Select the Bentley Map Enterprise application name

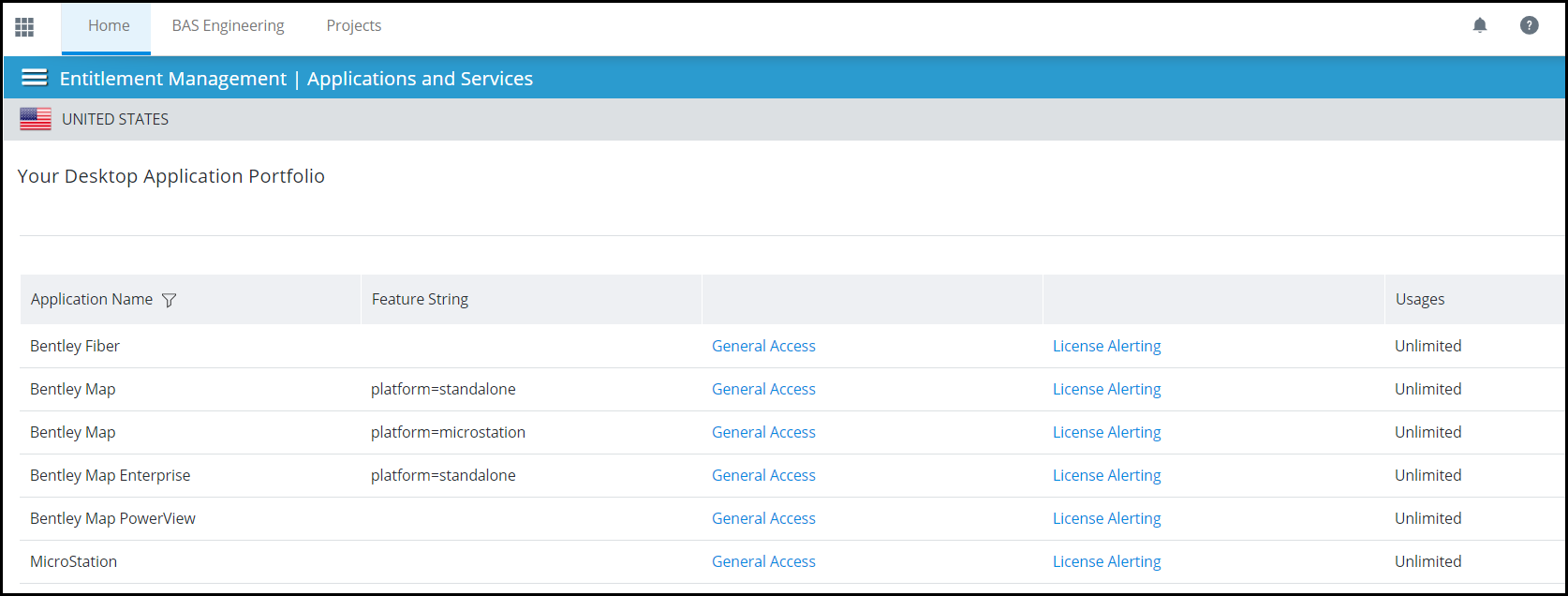pos(110,475)
